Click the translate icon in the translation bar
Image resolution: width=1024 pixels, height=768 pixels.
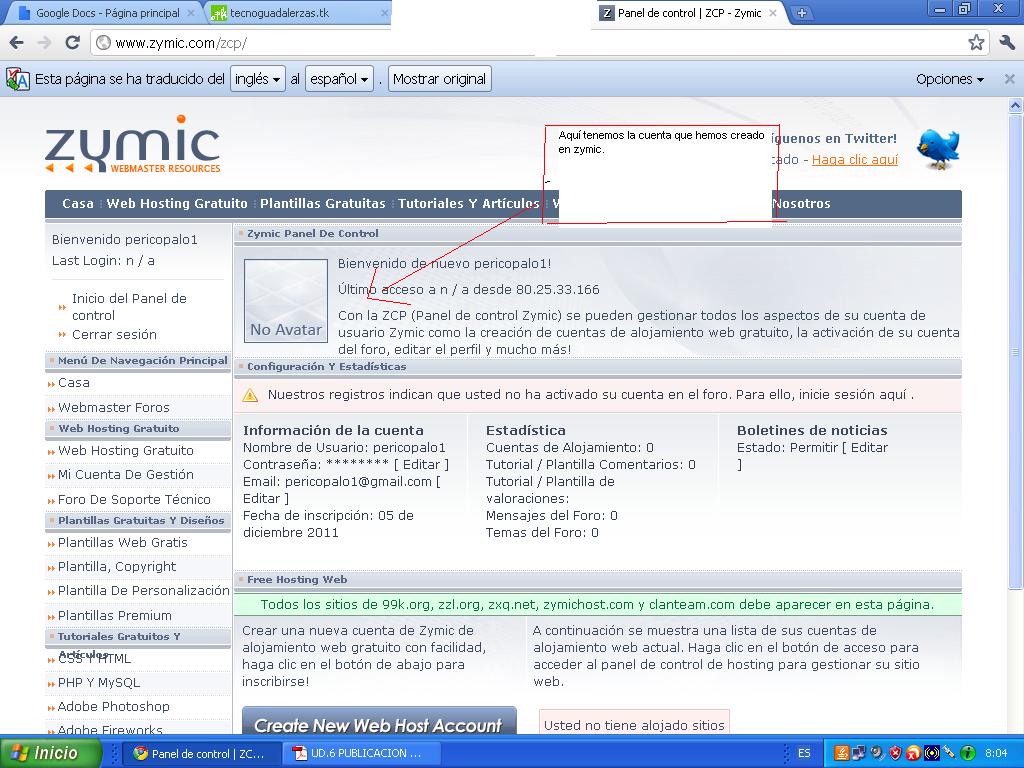[18, 79]
